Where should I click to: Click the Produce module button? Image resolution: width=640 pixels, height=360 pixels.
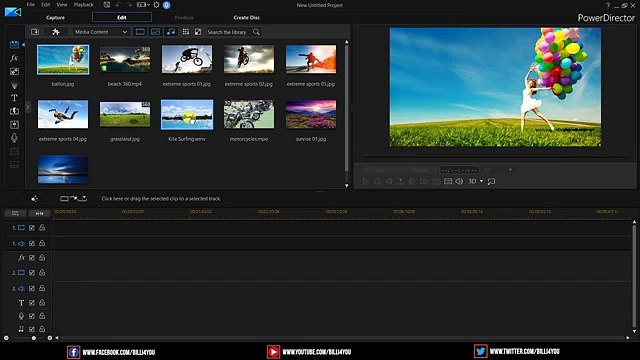coord(184,18)
